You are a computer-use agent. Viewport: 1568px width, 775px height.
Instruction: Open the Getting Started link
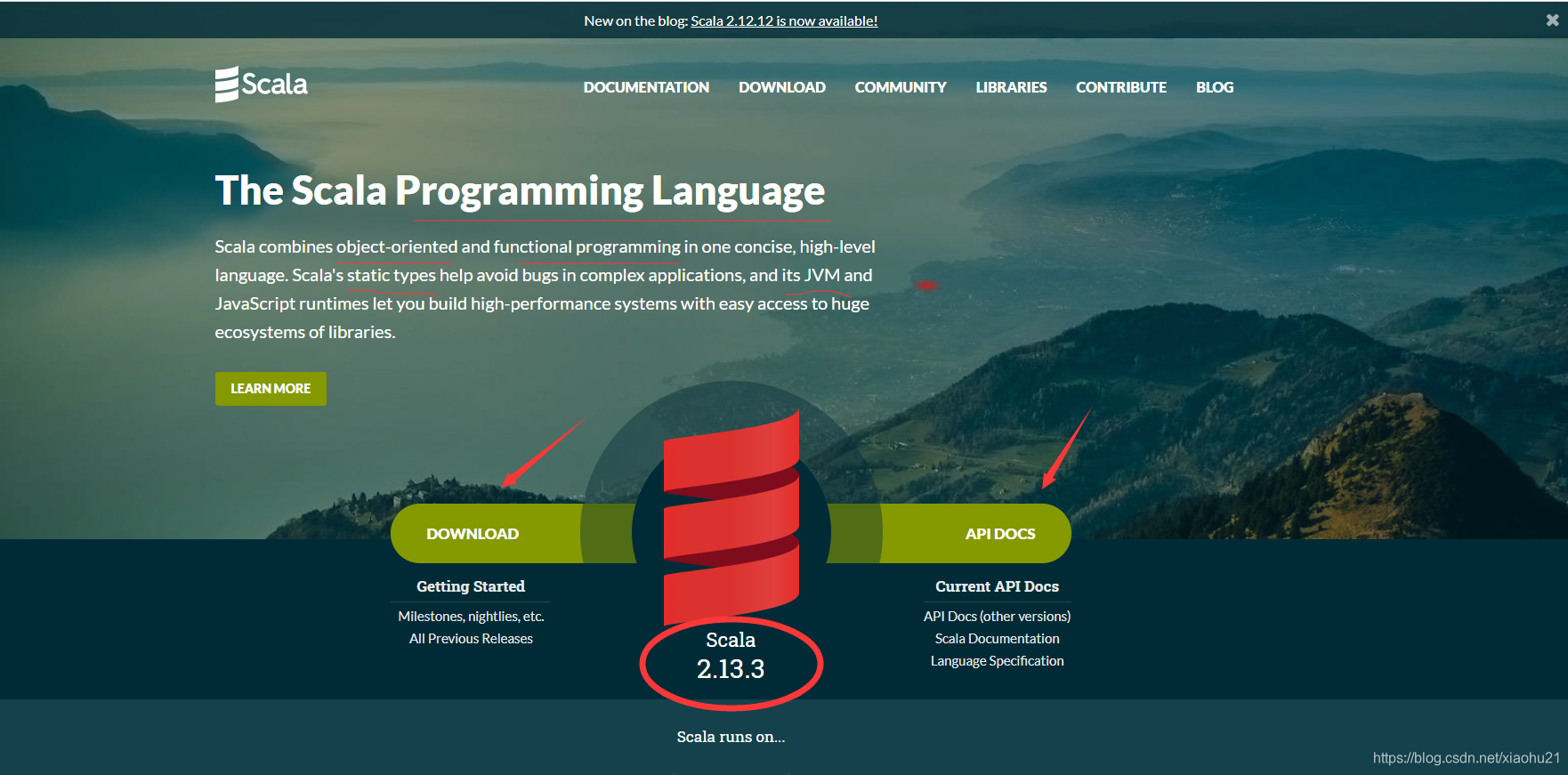(x=471, y=586)
